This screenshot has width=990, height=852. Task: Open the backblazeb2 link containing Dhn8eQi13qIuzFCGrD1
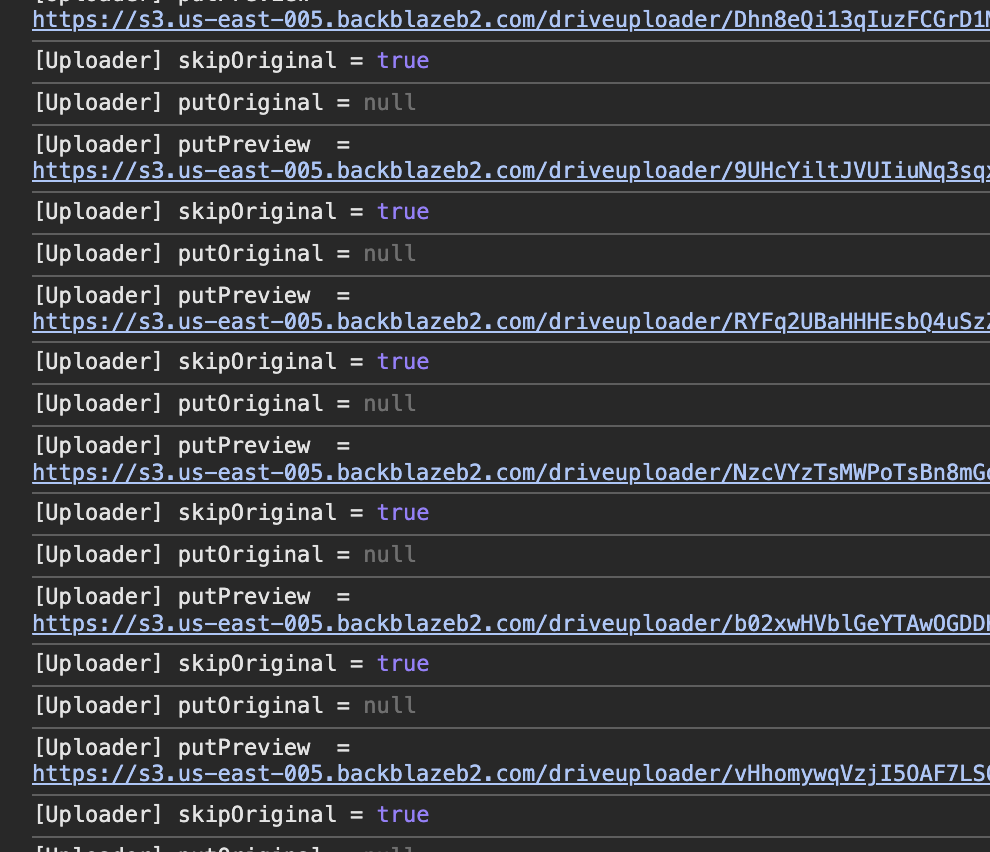pyautogui.click(x=511, y=20)
